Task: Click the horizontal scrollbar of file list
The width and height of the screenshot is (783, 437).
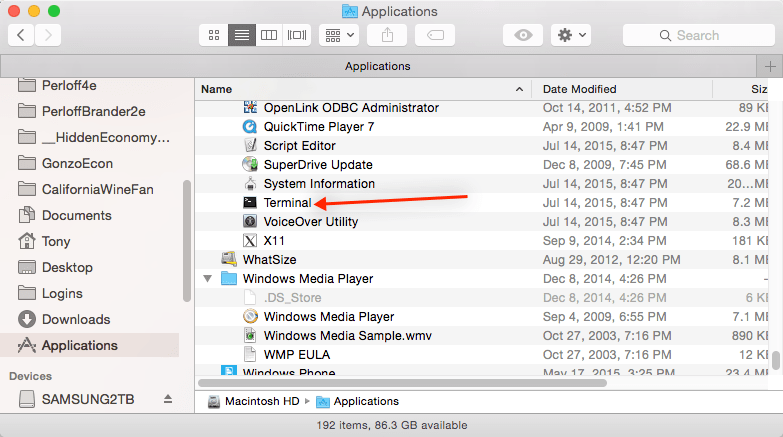Action: pyautogui.click(x=402, y=383)
